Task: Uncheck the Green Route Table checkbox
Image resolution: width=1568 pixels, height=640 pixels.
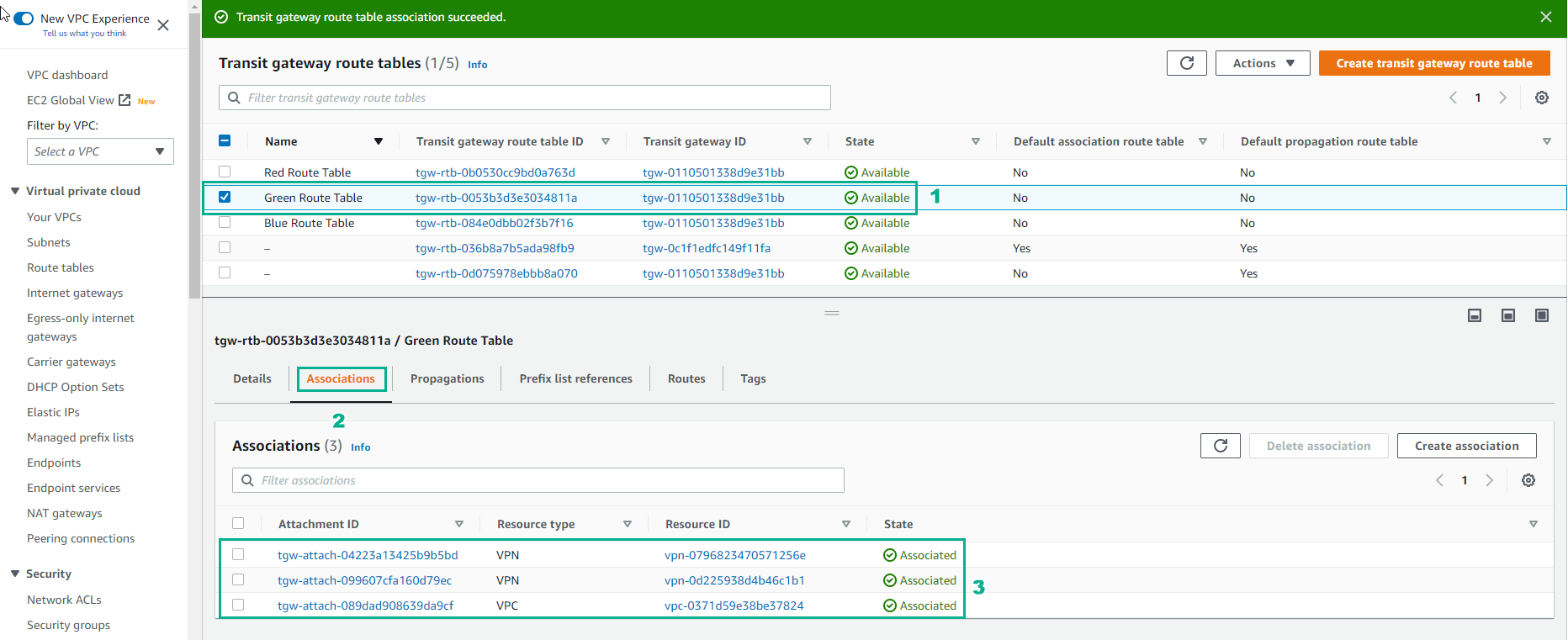Action: click(225, 197)
